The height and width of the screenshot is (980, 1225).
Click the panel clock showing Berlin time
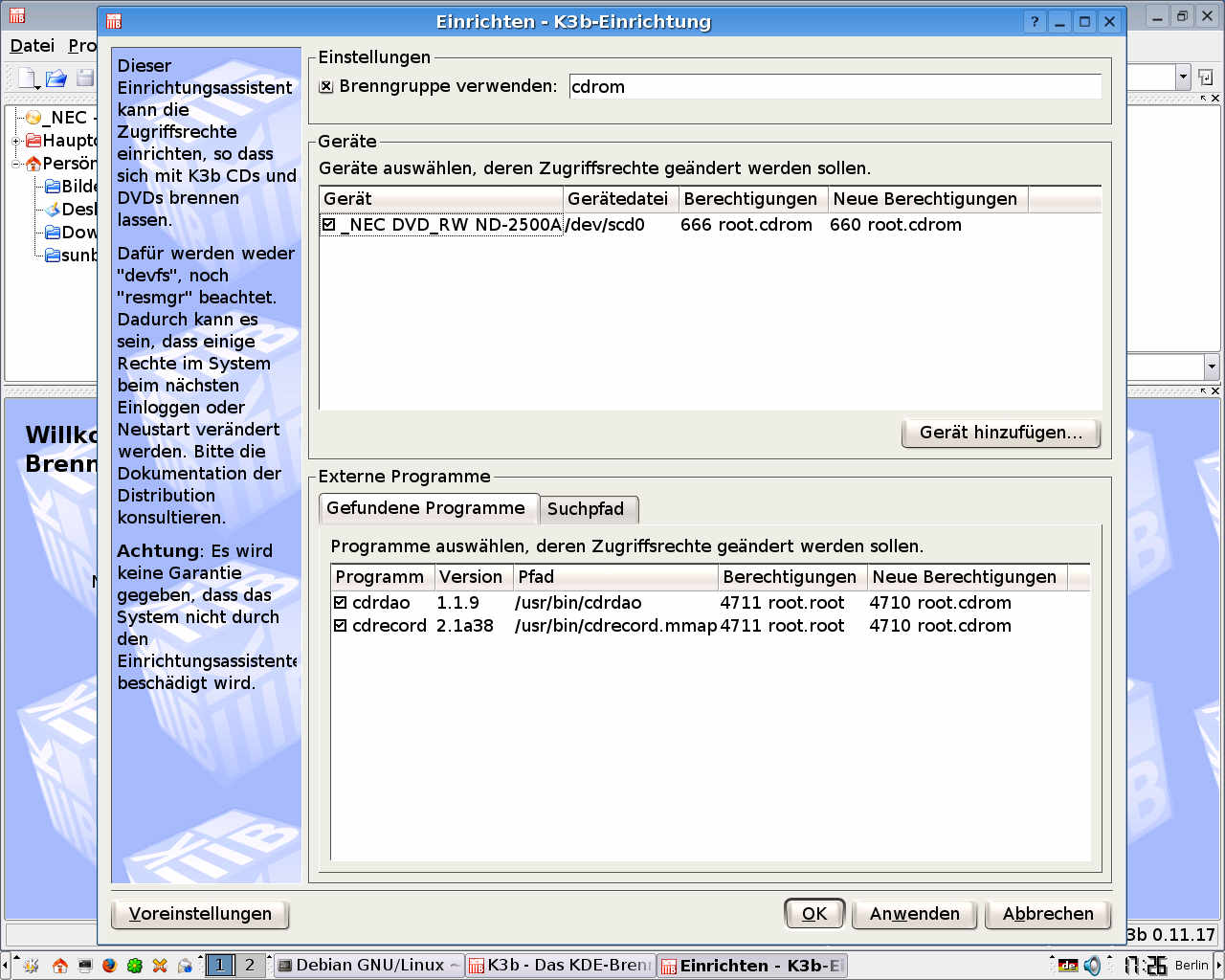tap(1167, 966)
